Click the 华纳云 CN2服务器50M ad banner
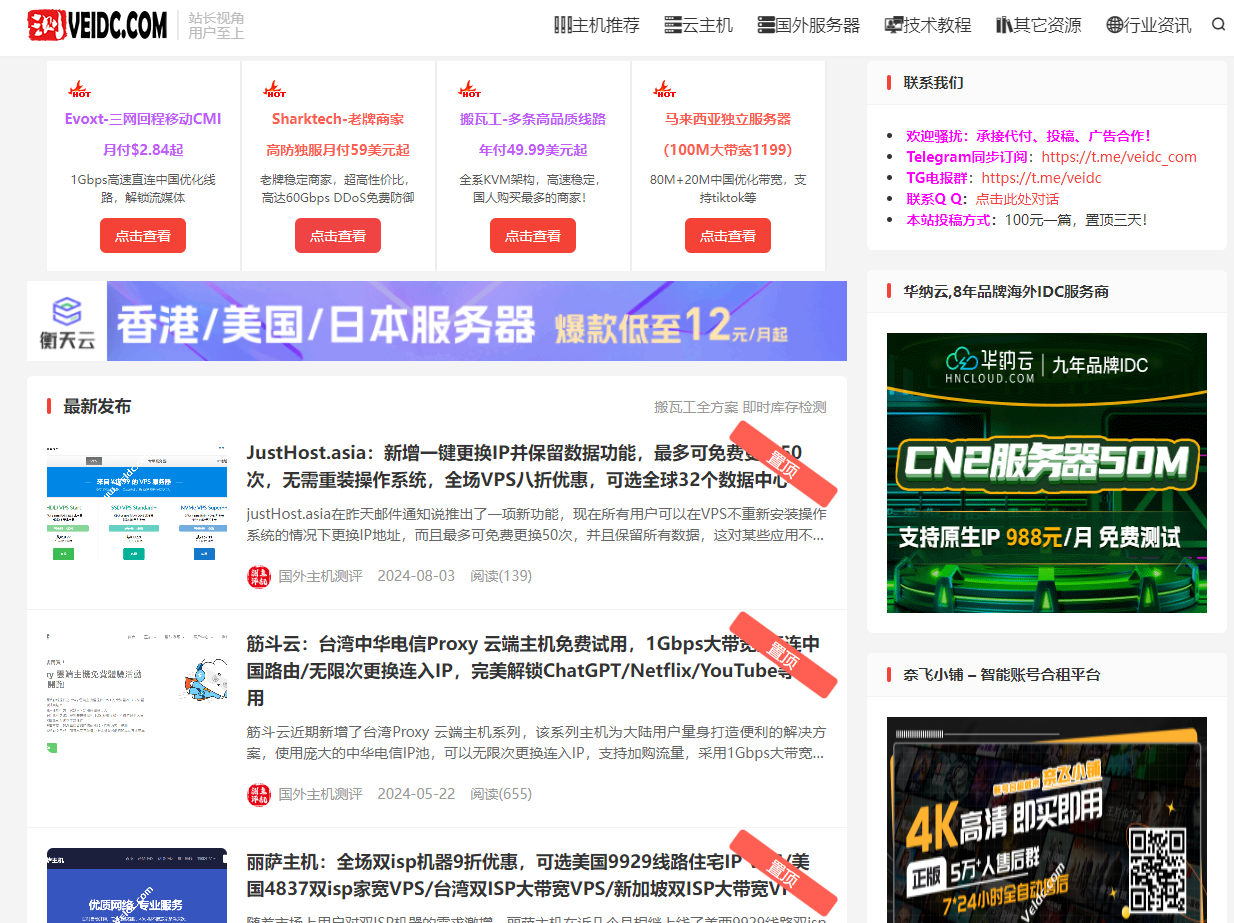The width and height of the screenshot is (1234, 923). tap(1047, 473)
